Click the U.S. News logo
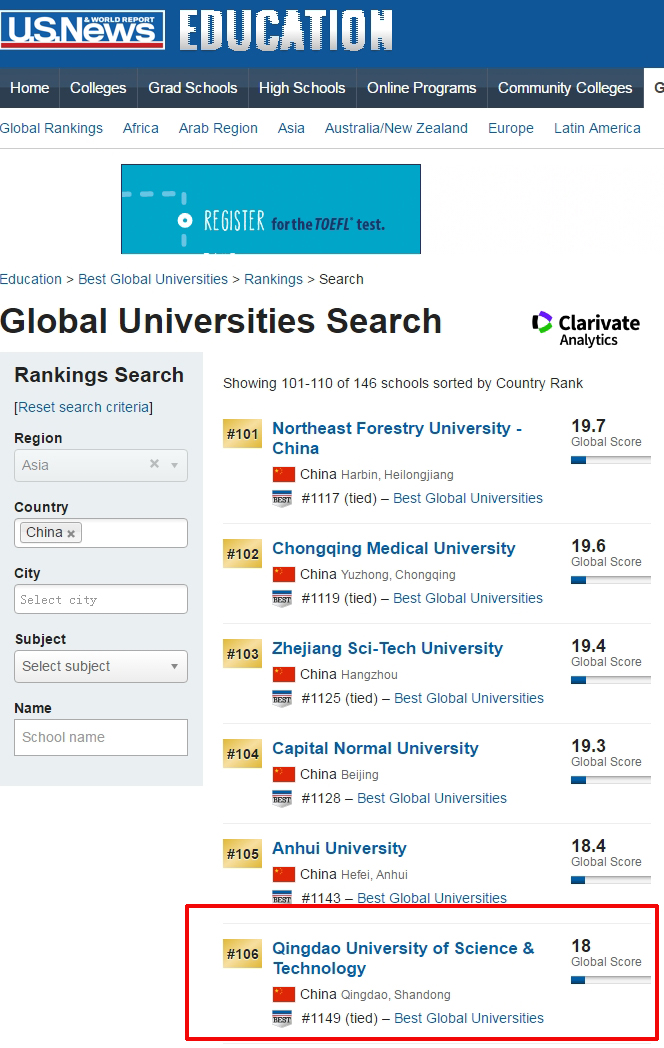Screen dimensions: 664x1048 [x=83, y=30]
